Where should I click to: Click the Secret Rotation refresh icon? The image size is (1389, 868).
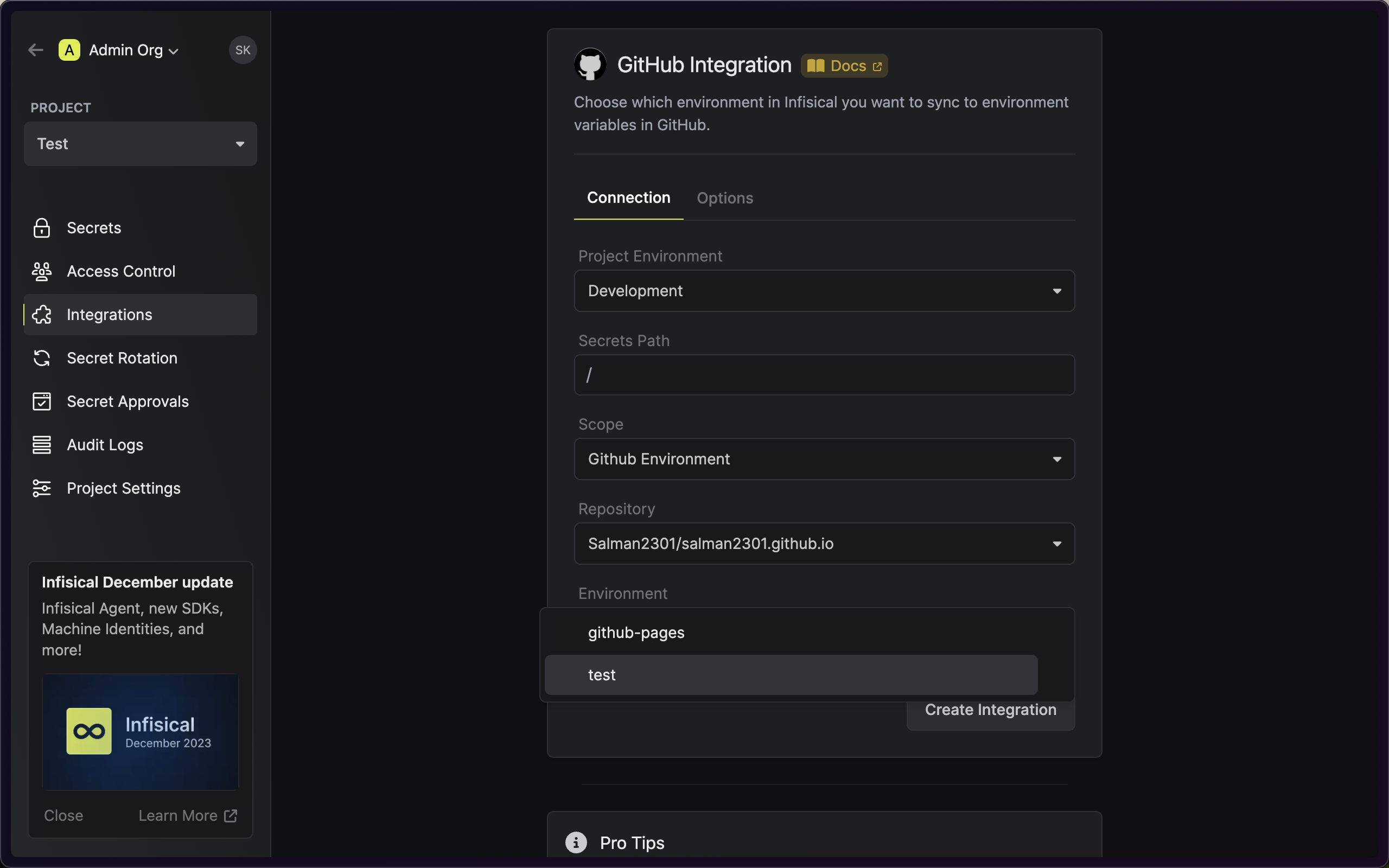tap(42, 358)
